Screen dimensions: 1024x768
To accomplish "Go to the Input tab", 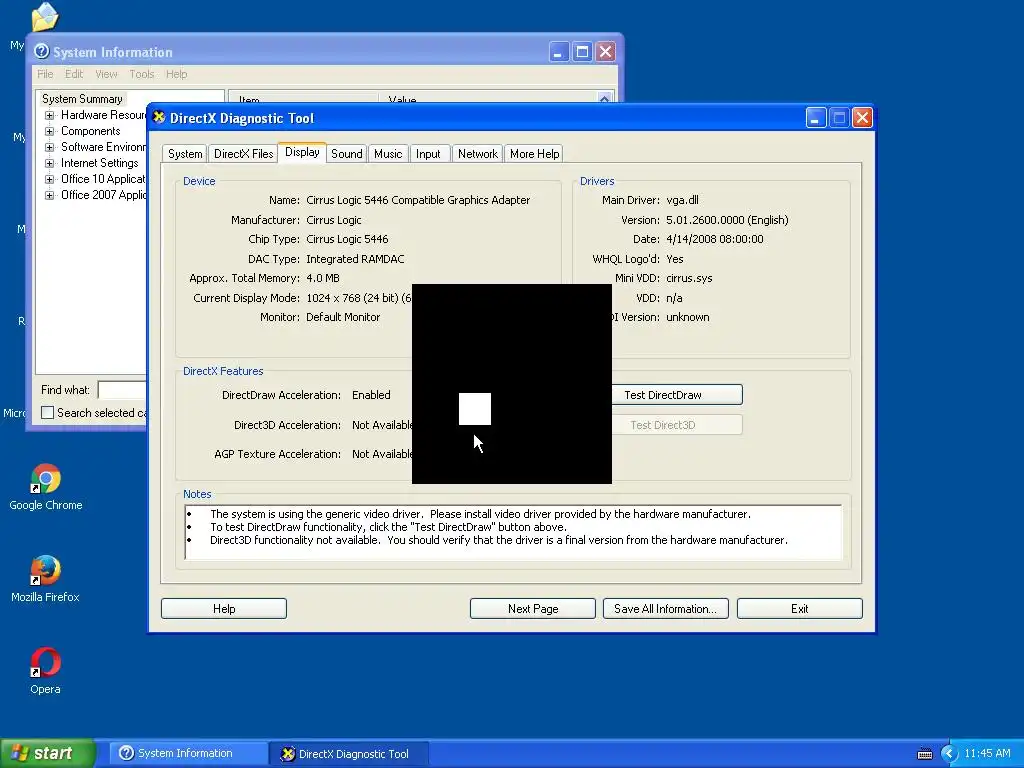I will [x=428, y=153].
